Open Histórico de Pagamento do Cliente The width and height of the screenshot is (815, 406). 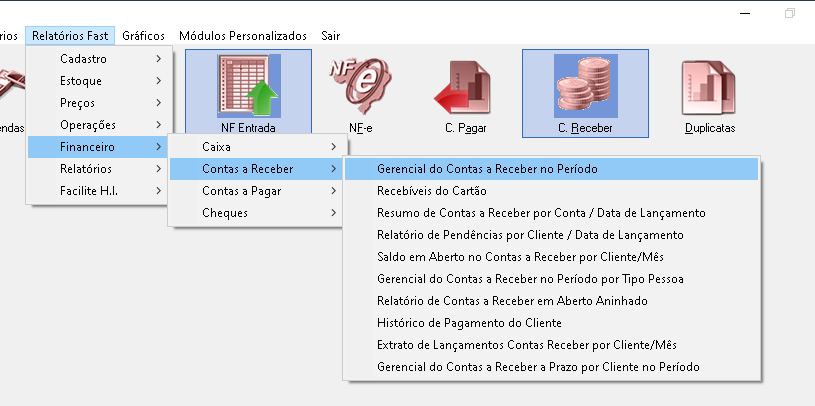click(469, 323)
